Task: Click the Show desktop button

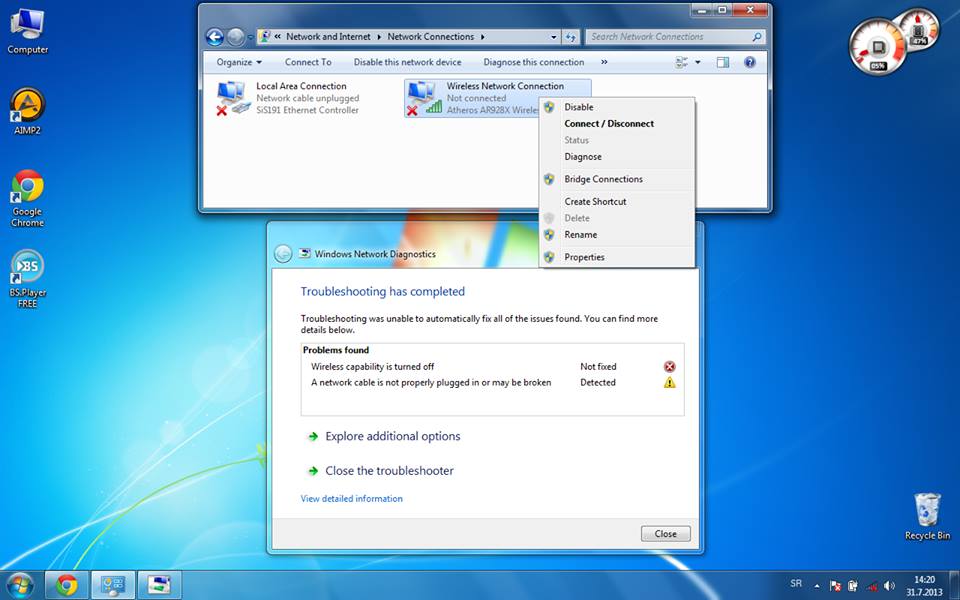Action: (955, 585)
